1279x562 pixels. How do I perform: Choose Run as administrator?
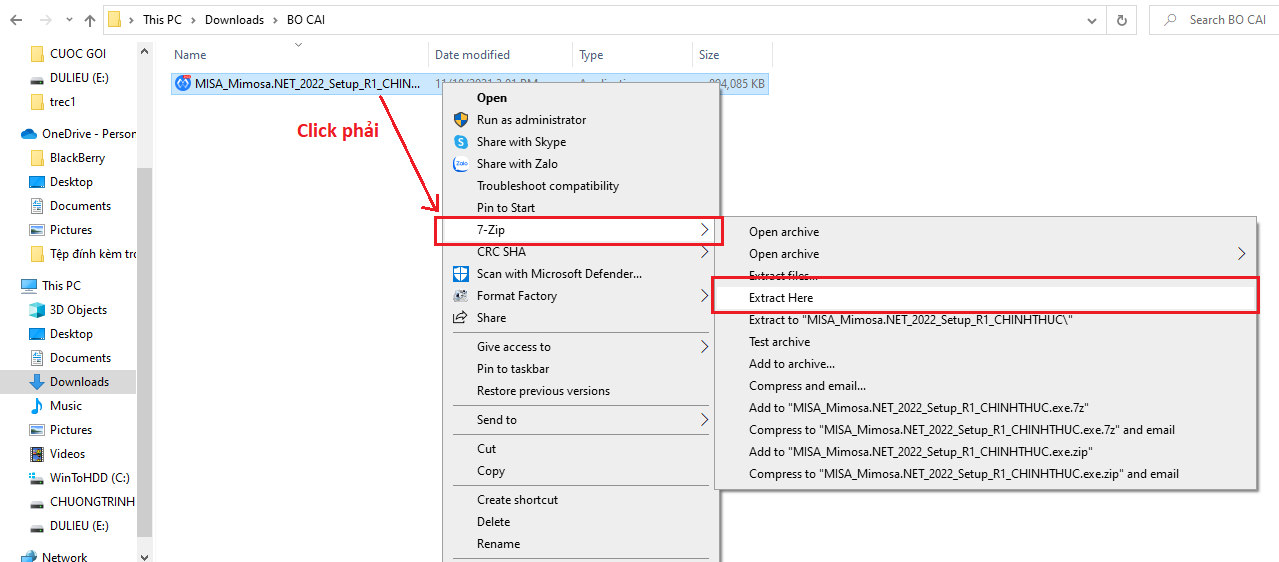(x=531, y=120)
